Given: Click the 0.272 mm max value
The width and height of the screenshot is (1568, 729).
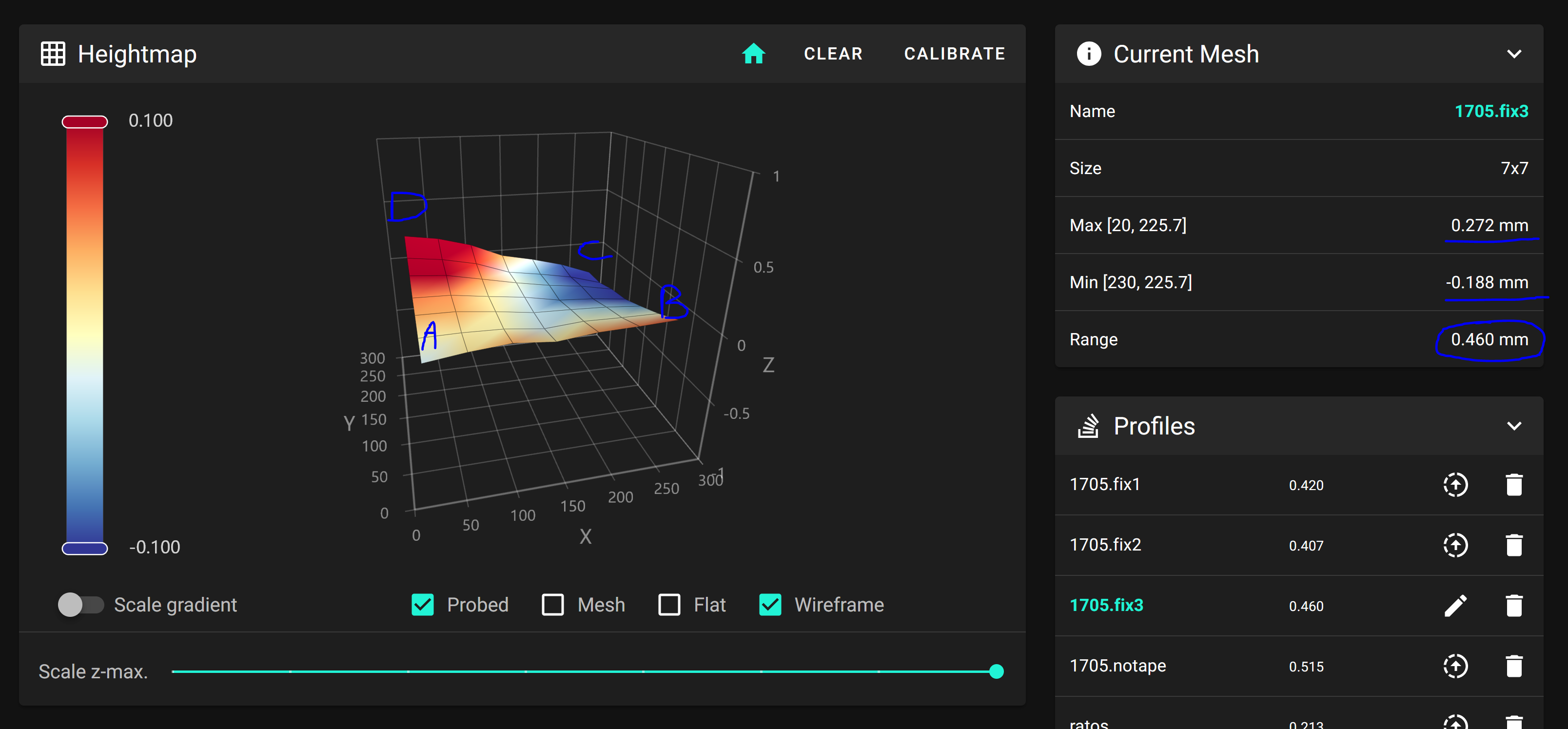Looking at the screenshot, I should click(1489, 225).
